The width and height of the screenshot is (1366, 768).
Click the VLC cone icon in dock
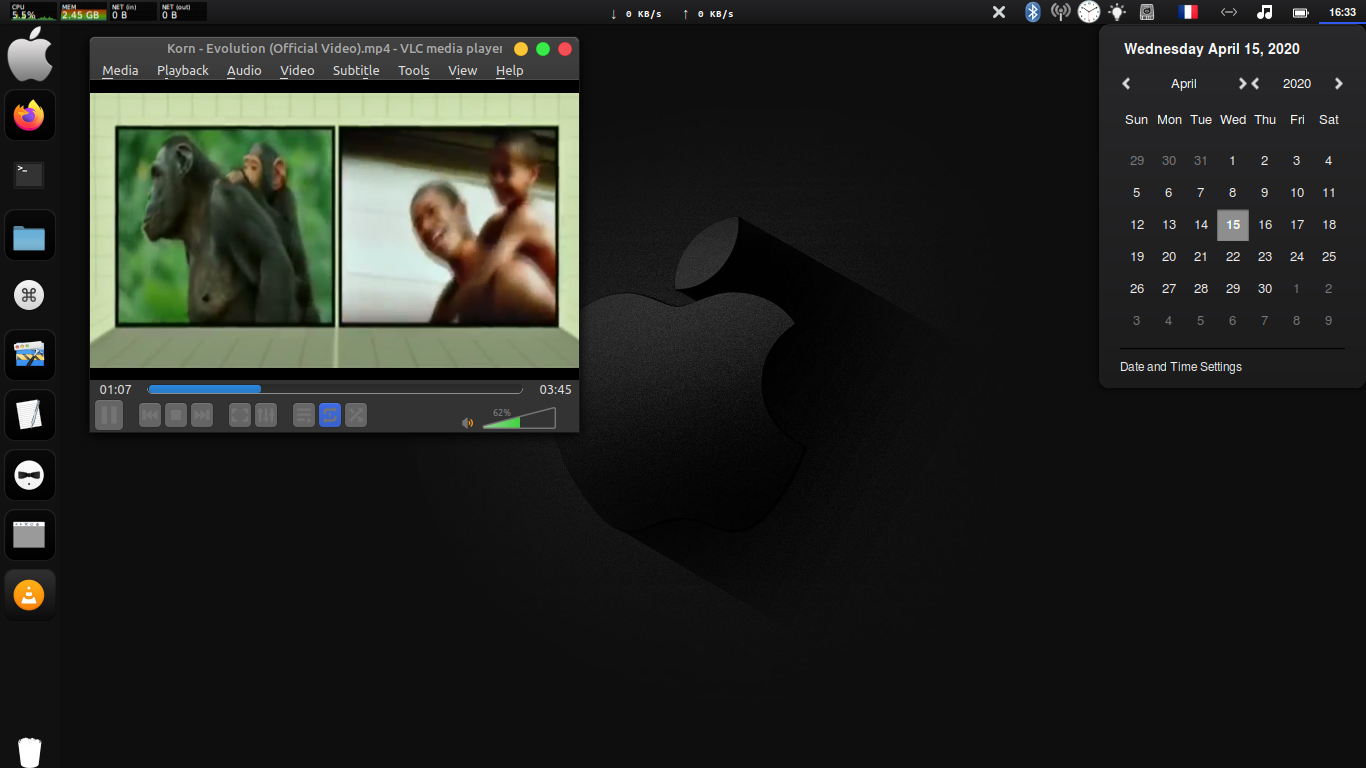coord(30,595)
